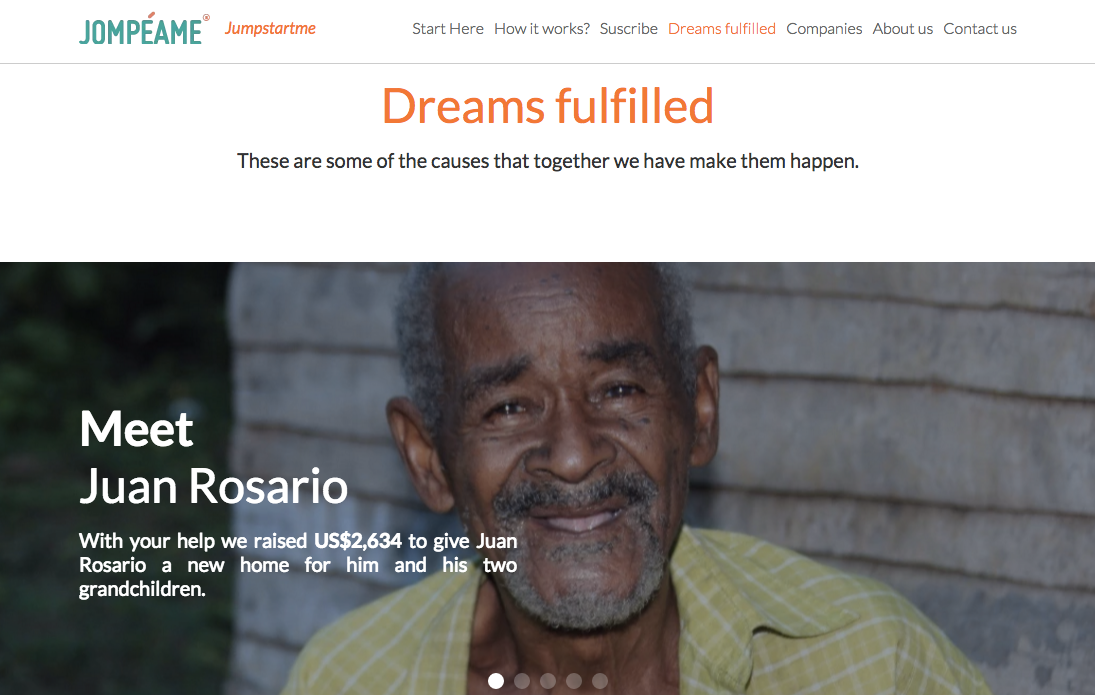Jump to the fourth carousel slide dot
This screenshot has height=695, width=1095.
[x=574, y=681]
